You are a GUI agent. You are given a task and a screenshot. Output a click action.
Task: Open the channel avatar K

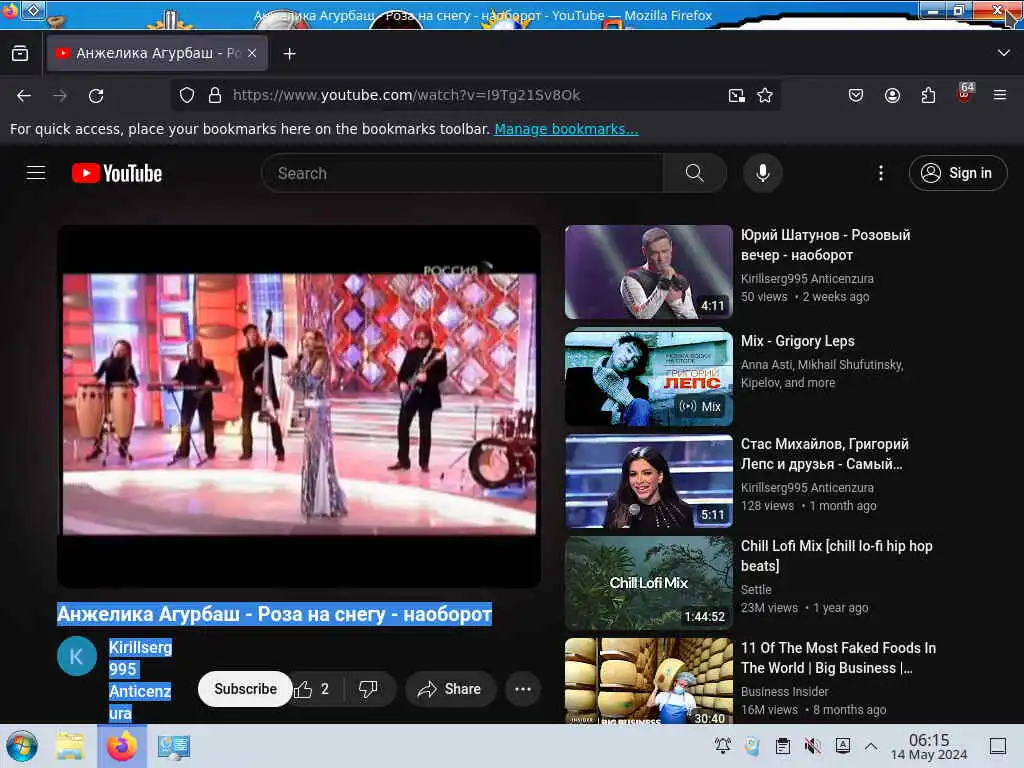(x=76, y=656)
